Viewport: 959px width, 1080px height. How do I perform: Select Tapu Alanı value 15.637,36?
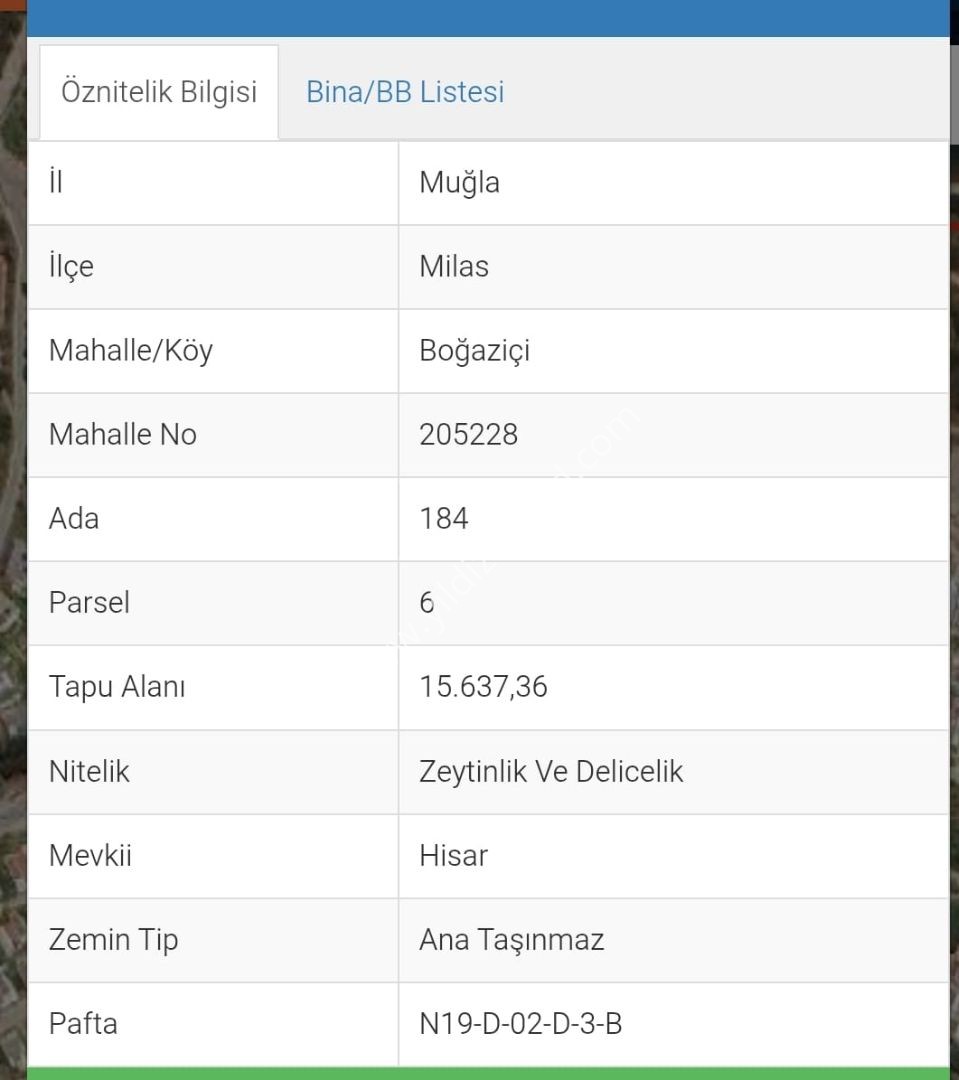(483, 687)
